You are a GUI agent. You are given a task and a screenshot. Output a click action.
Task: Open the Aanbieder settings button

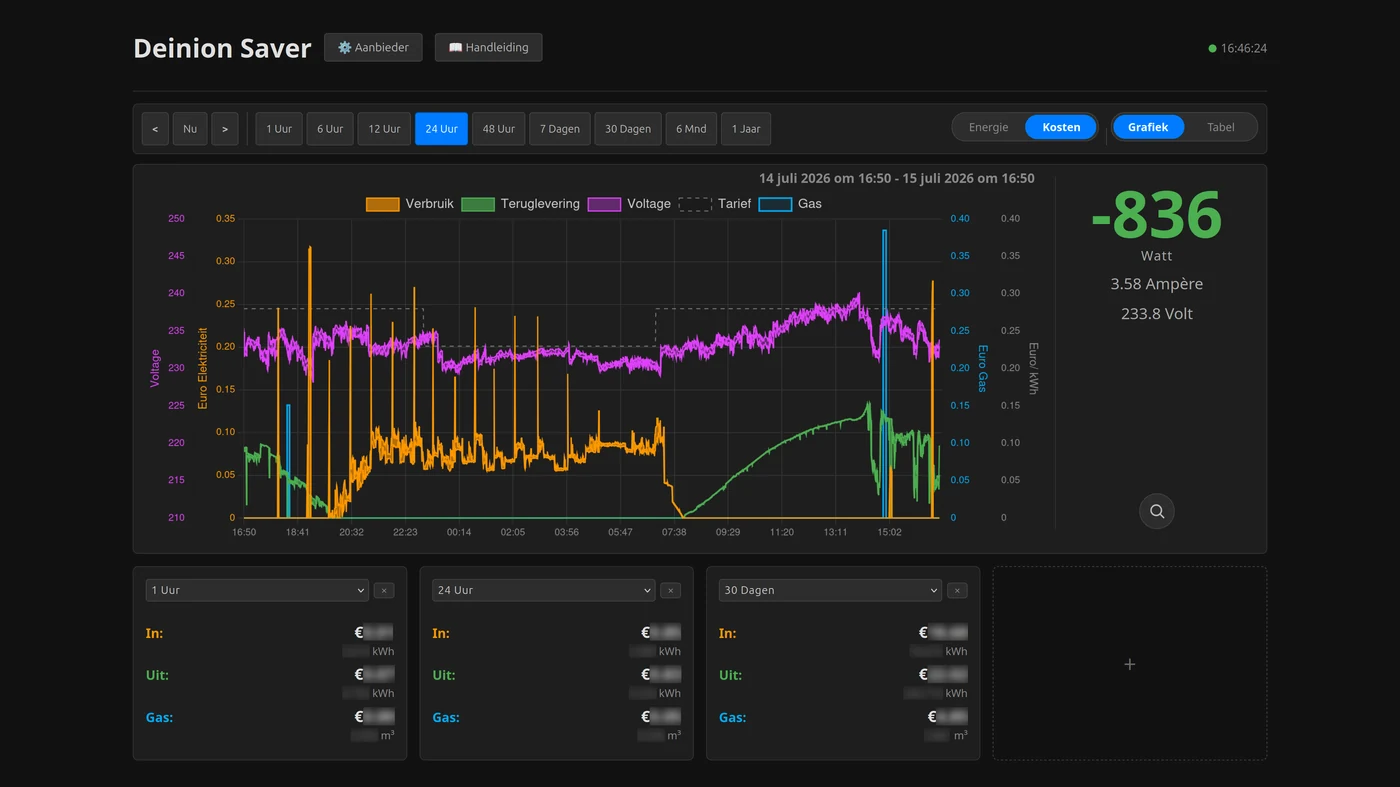(373, 47)
